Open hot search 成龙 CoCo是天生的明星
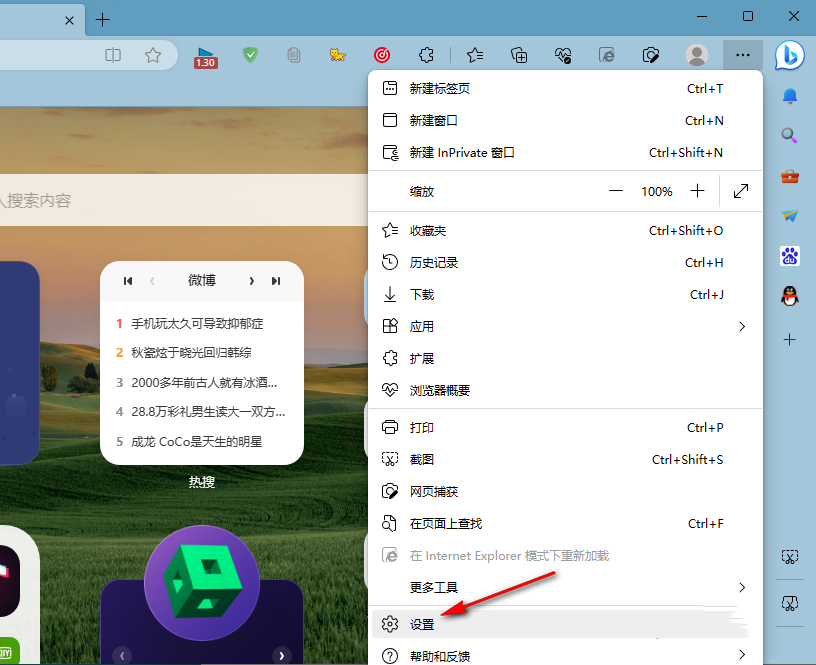Image resolution: width=816 pixels, height=665 pixels. 196,442
